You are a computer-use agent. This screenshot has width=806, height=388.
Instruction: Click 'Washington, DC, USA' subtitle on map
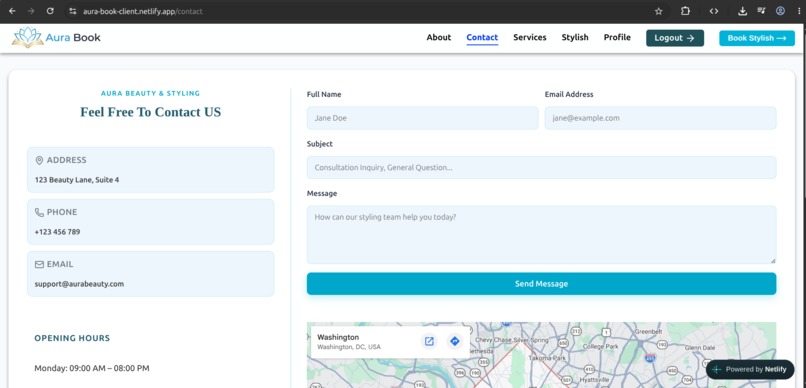[349, 347]
